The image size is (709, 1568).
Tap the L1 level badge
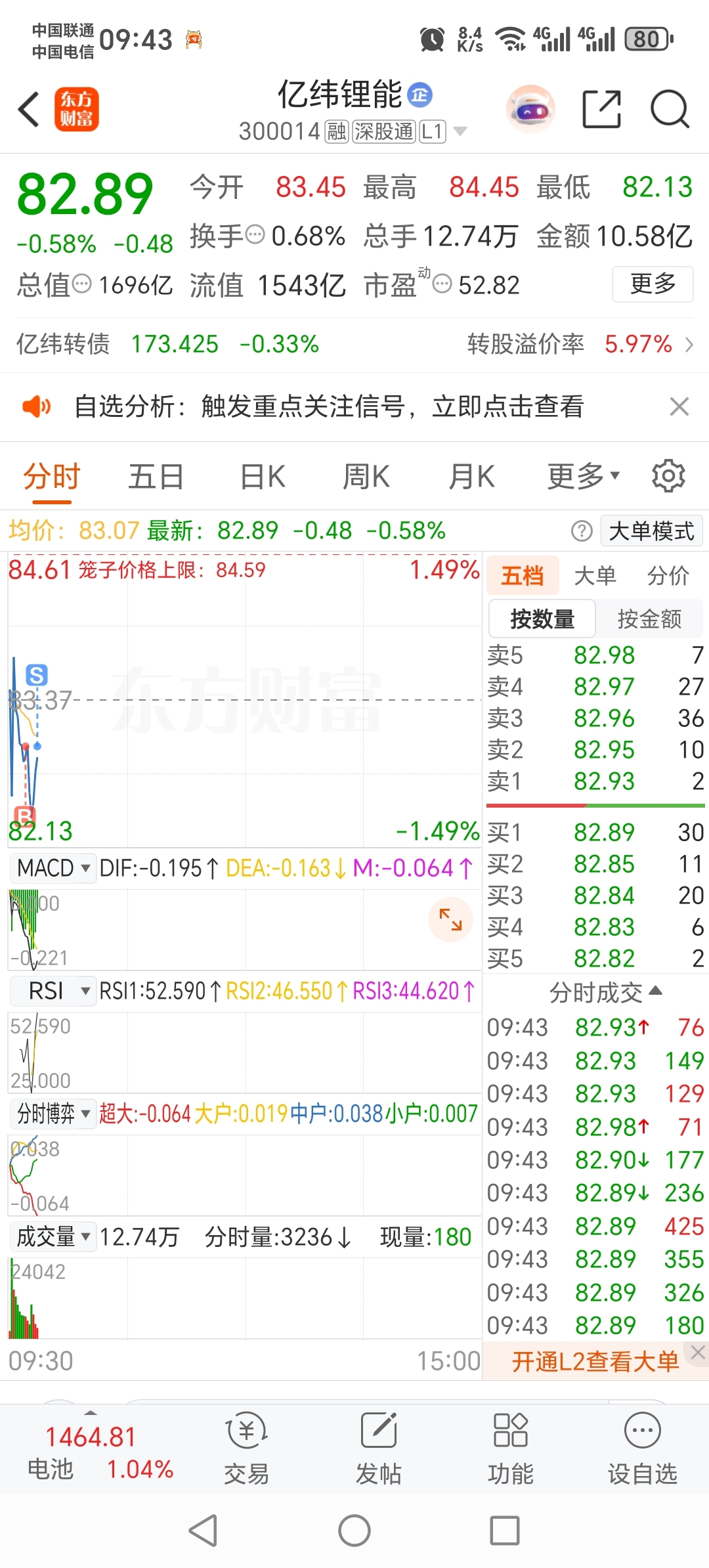pos(433,131)
